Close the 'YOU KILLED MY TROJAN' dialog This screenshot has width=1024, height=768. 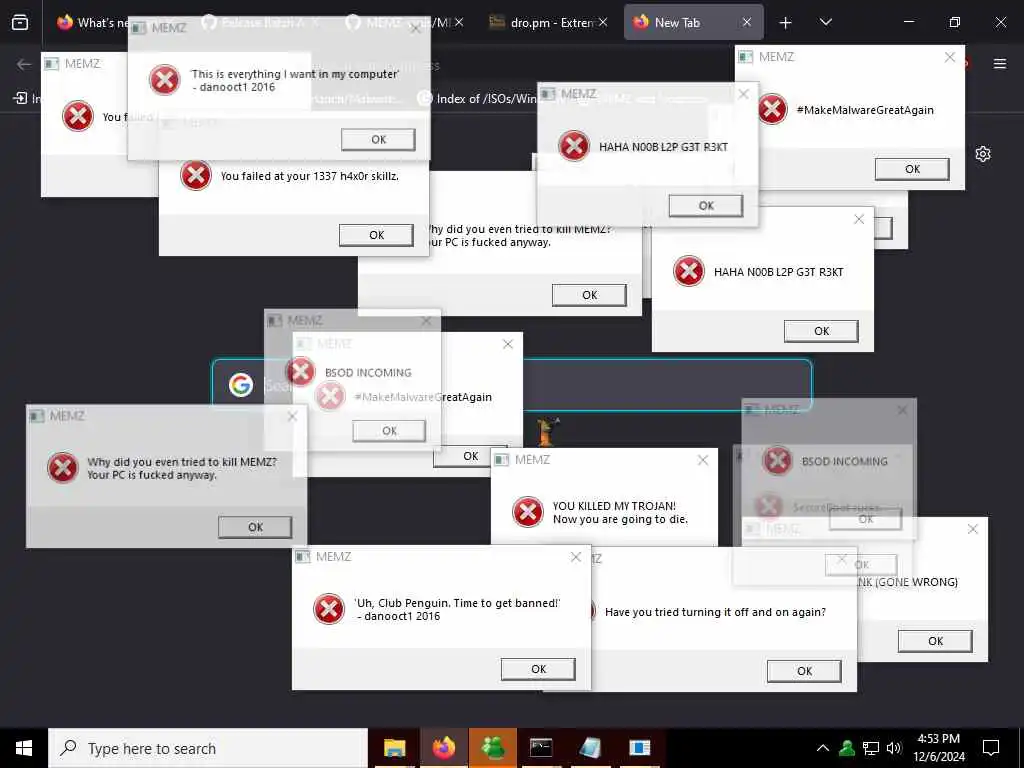pyautogui.click(x=703, y=460)
